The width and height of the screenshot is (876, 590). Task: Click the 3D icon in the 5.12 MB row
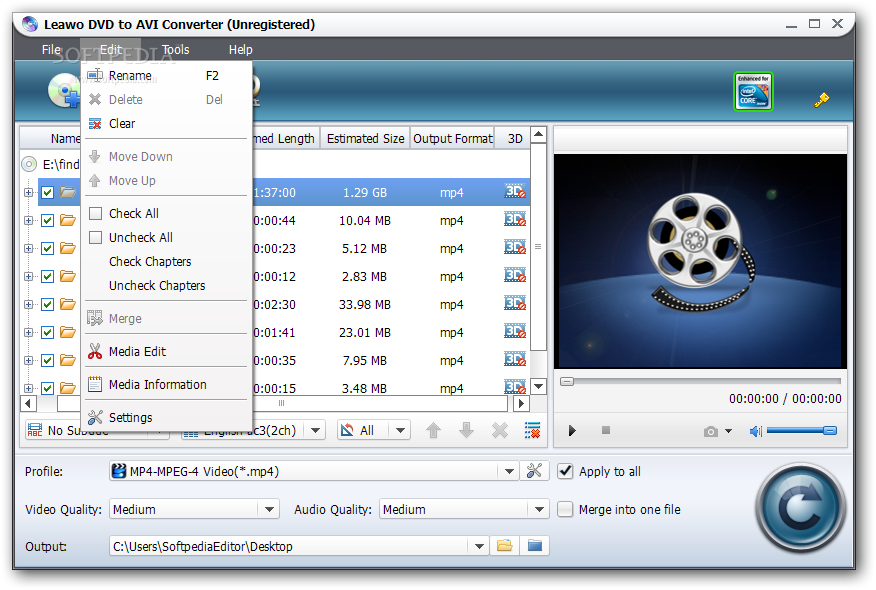click(515, 248)
